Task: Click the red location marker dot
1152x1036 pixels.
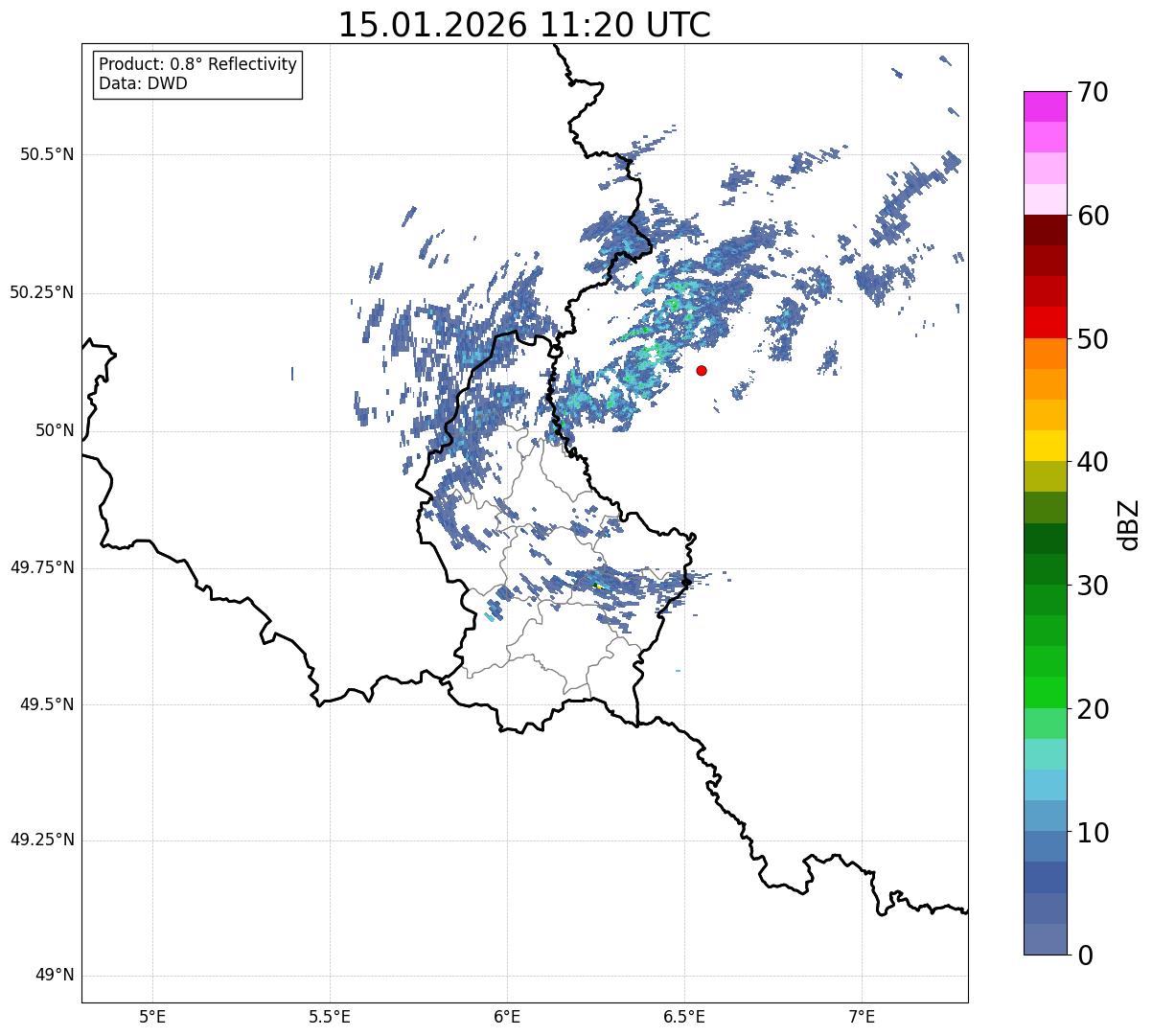Action: coord(702,370)
